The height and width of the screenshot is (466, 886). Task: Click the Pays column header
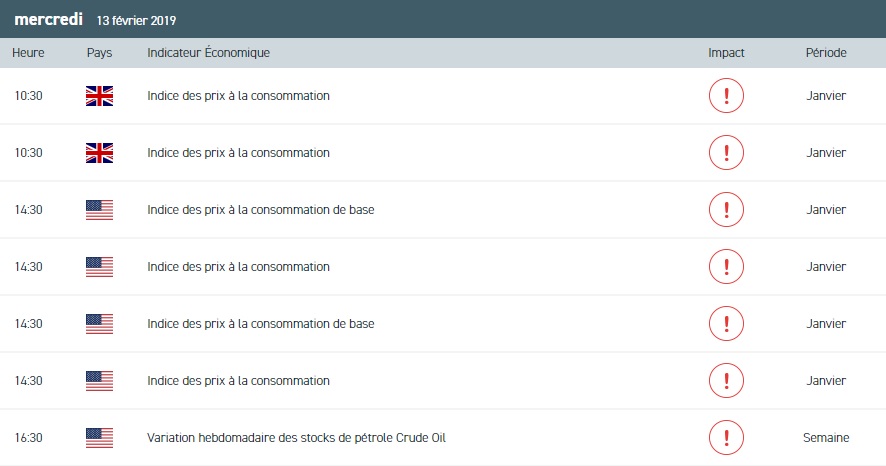tap(99, 53)
